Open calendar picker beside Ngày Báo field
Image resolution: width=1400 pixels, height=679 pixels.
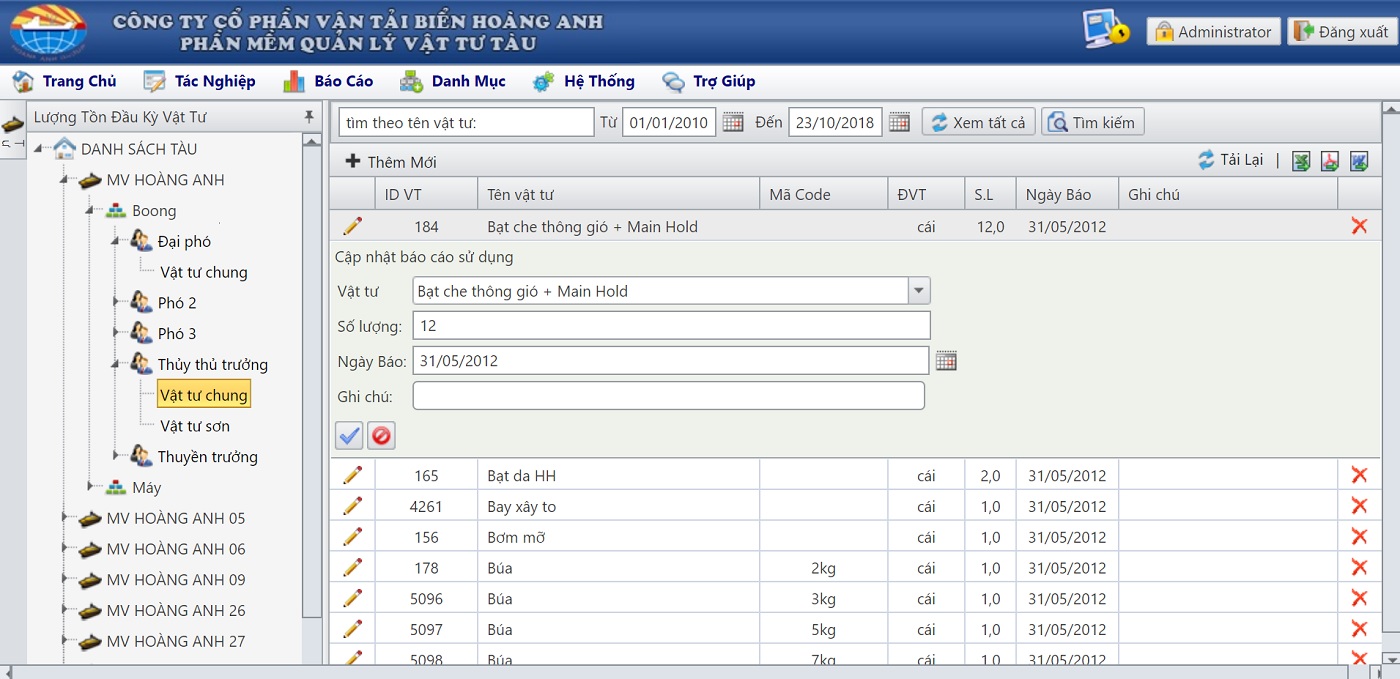click(946, 361)
